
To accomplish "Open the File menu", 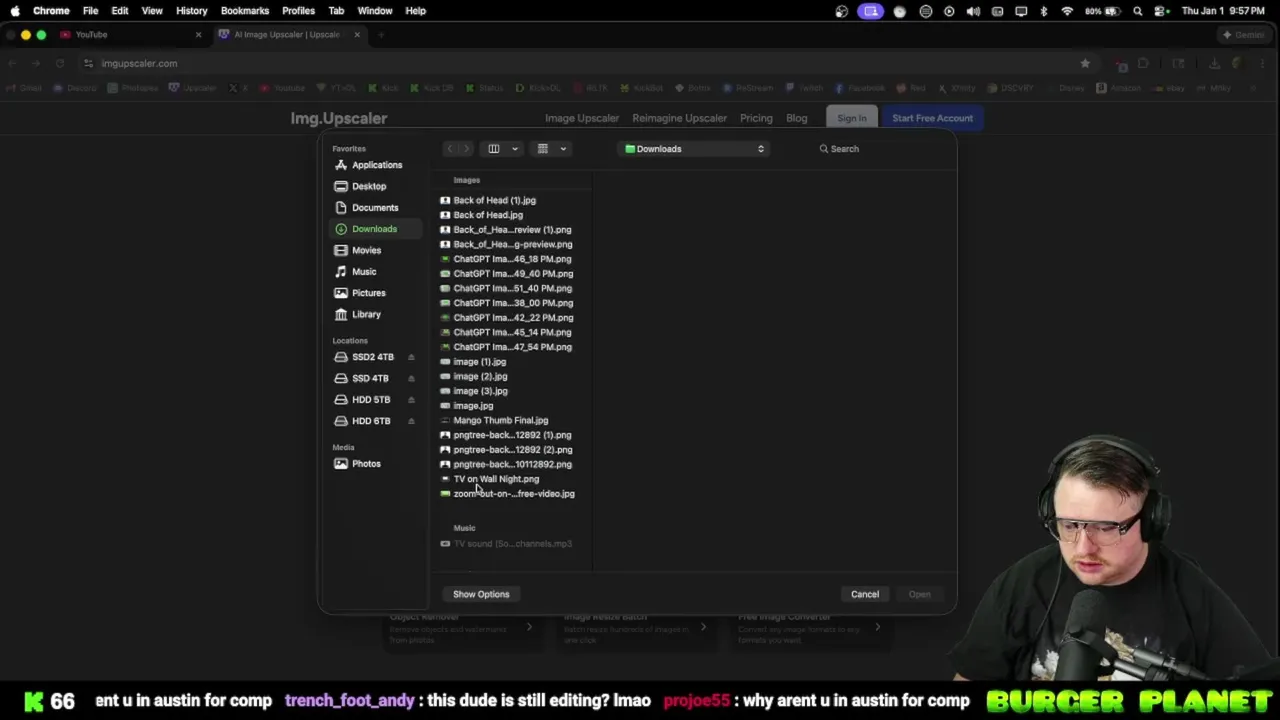I will pyautogui.click(x=90, y=11).
